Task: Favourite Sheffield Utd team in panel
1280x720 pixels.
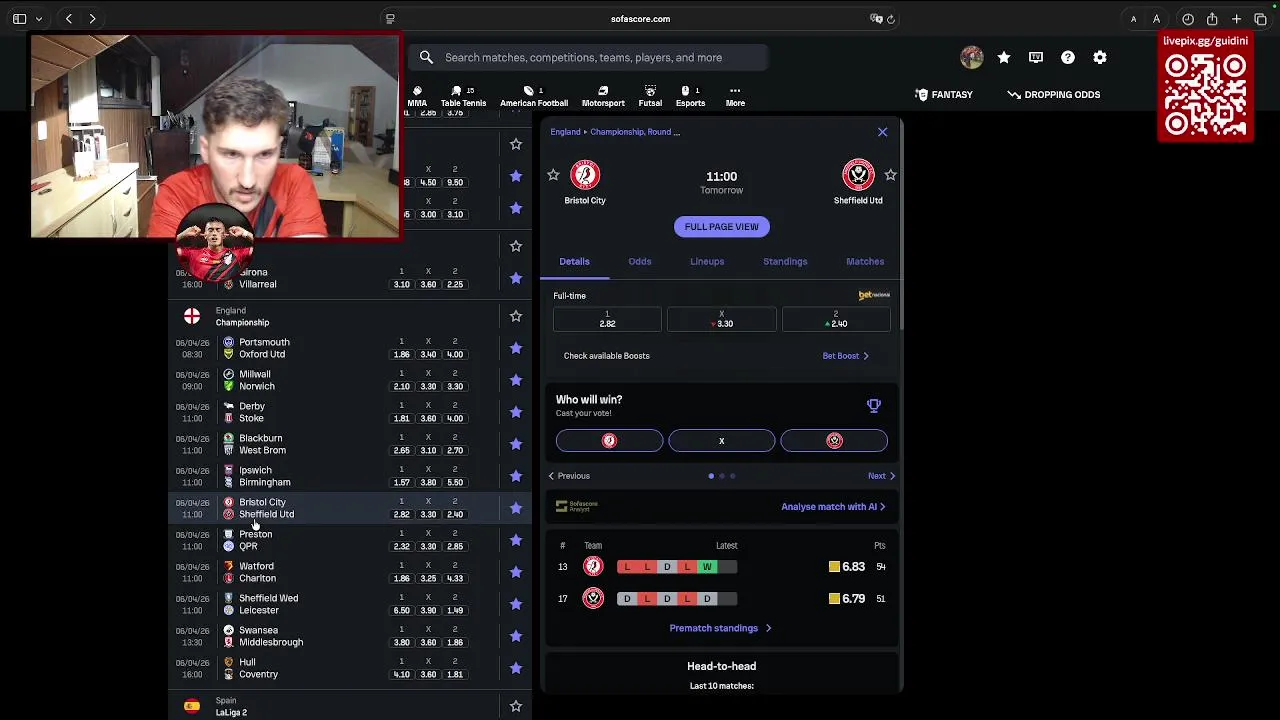Action: [x=890, y=175]
